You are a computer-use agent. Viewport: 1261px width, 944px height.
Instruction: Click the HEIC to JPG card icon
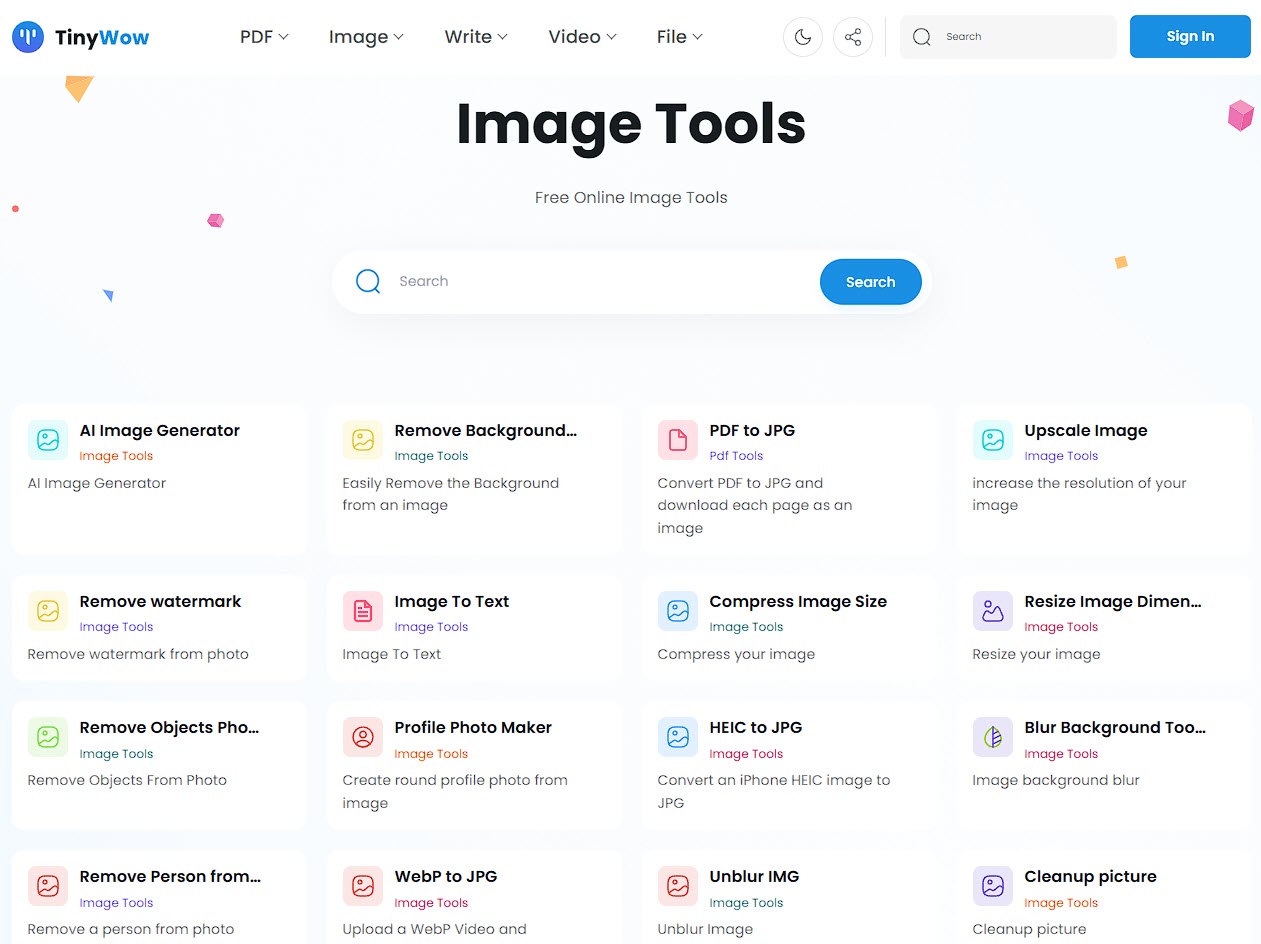[x=678, y=737]
